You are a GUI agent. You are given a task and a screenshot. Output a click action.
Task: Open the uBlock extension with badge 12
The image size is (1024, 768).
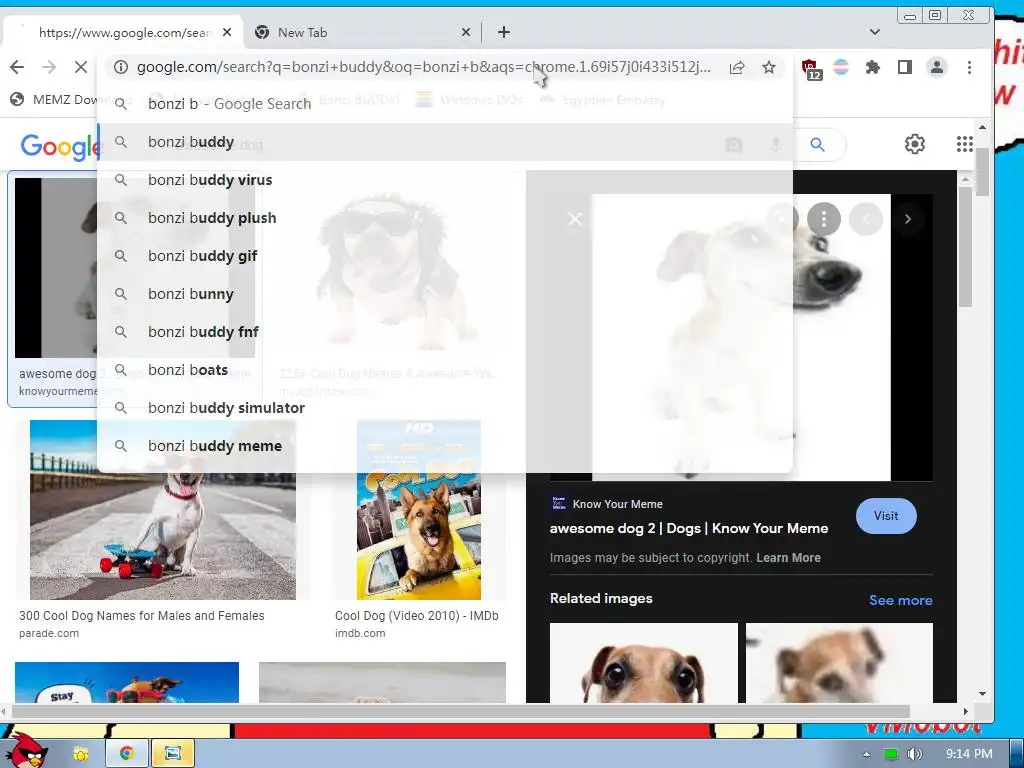click(810, 69)
